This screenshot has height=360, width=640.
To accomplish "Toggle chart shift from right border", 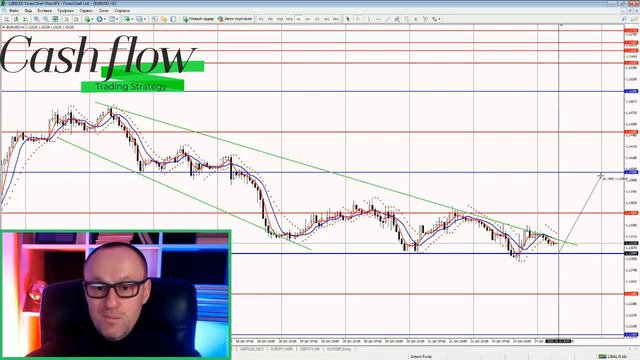I will [x=76, y=19].
